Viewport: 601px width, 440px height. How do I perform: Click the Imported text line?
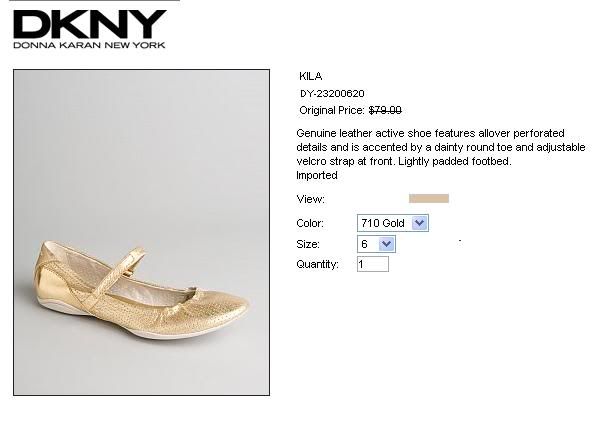317,175
